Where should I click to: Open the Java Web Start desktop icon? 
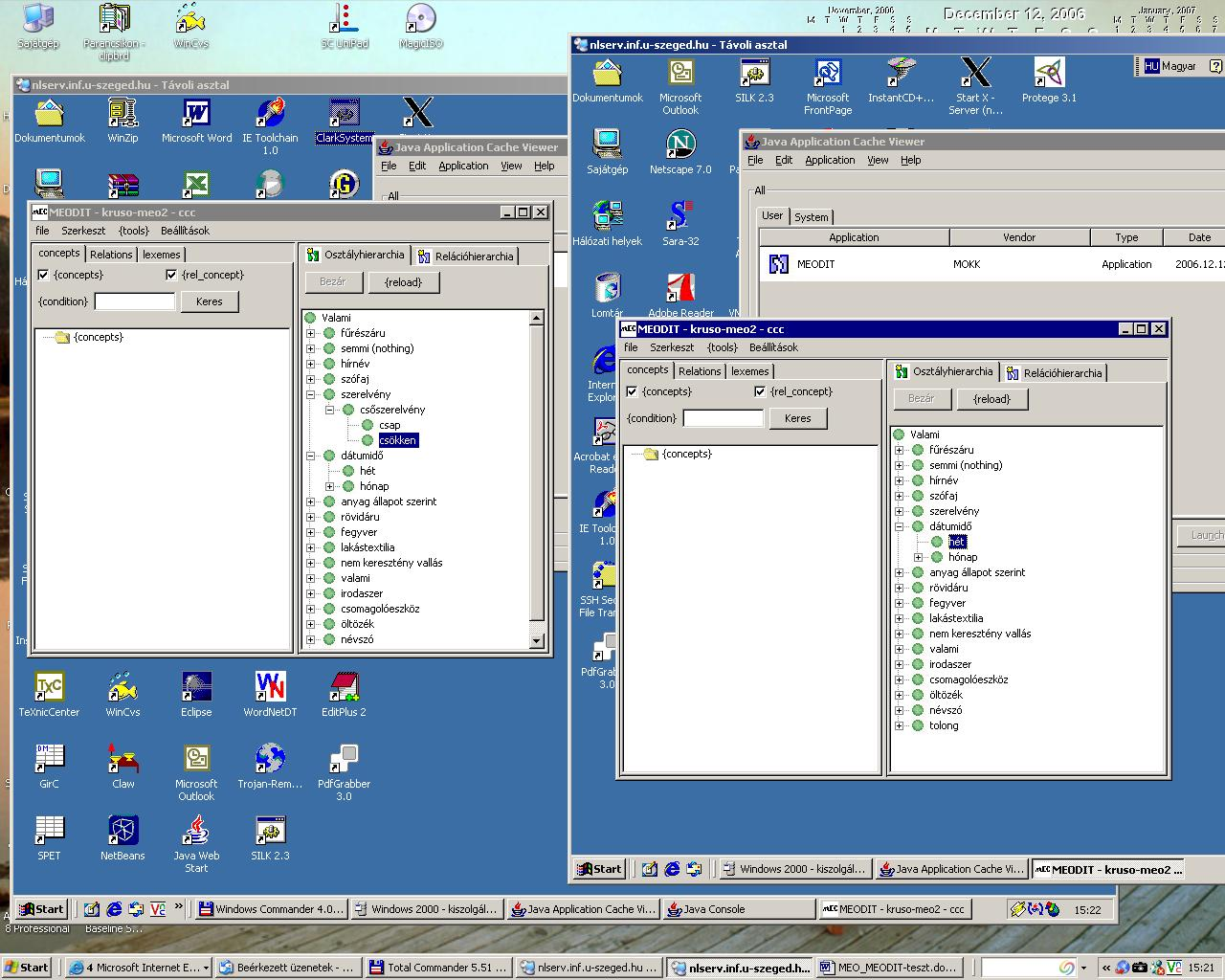pyautogui.click(x=196, y=843)
